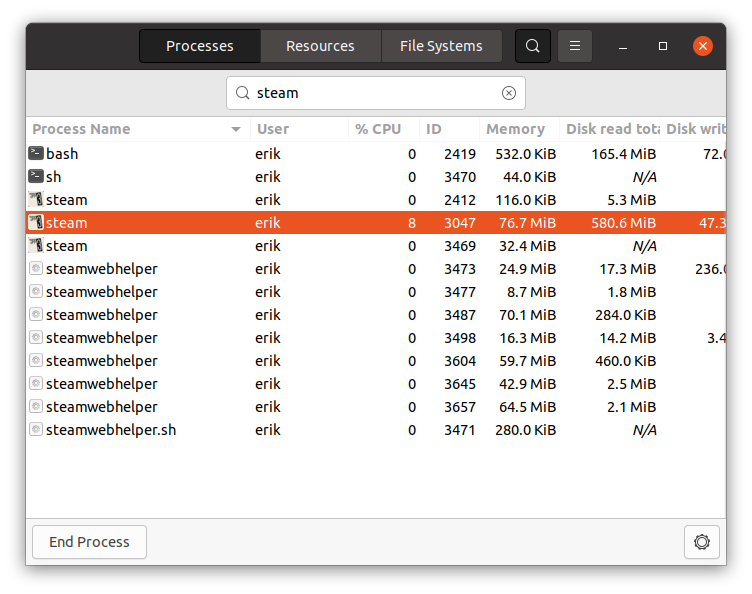The width and height of the screenshot is (752, 594).
Task: Sort by Process Name column arrow
Action: point(235,129)
